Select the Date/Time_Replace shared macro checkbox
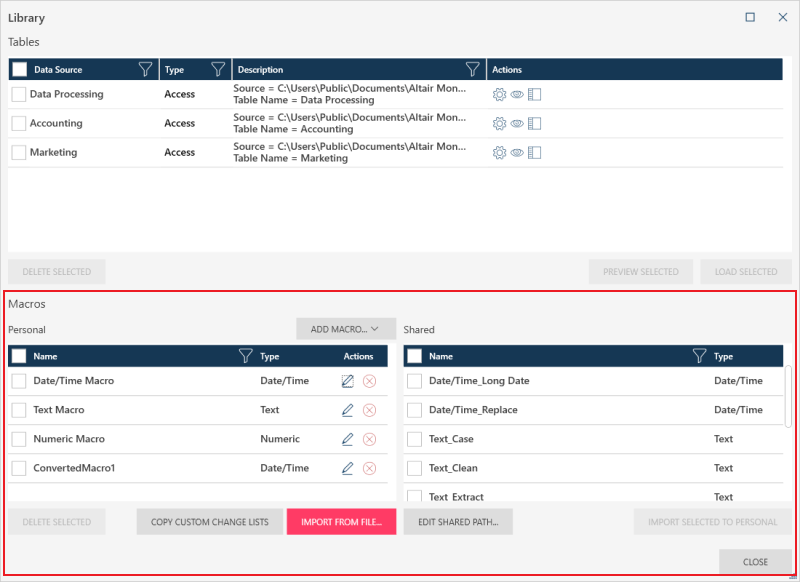This screenshot has height=582, width=800. click(414, 410)
